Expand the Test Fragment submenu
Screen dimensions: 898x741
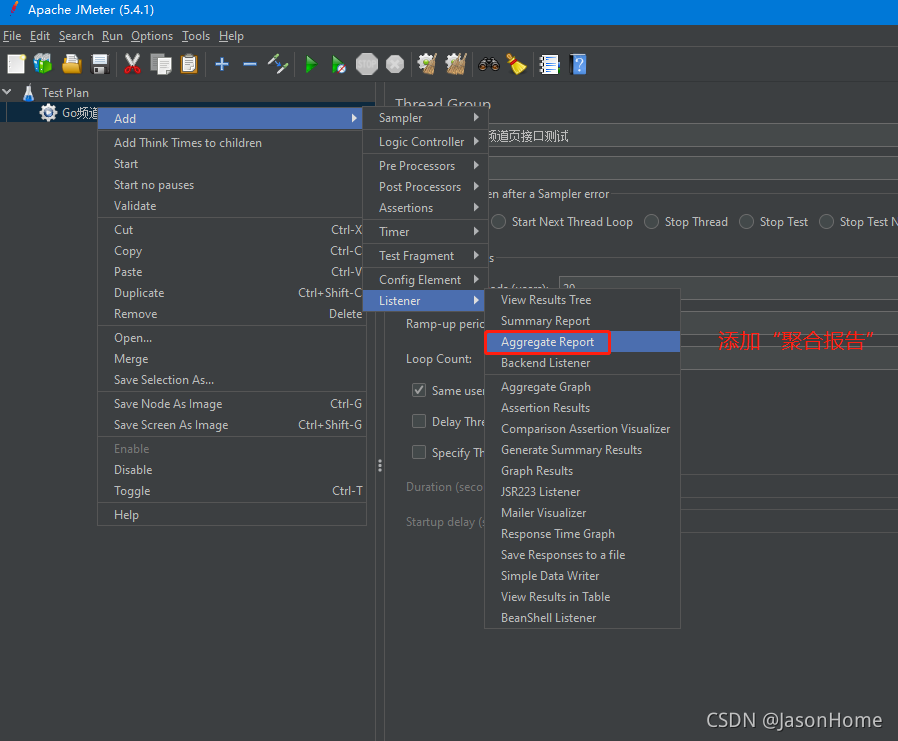426,256
